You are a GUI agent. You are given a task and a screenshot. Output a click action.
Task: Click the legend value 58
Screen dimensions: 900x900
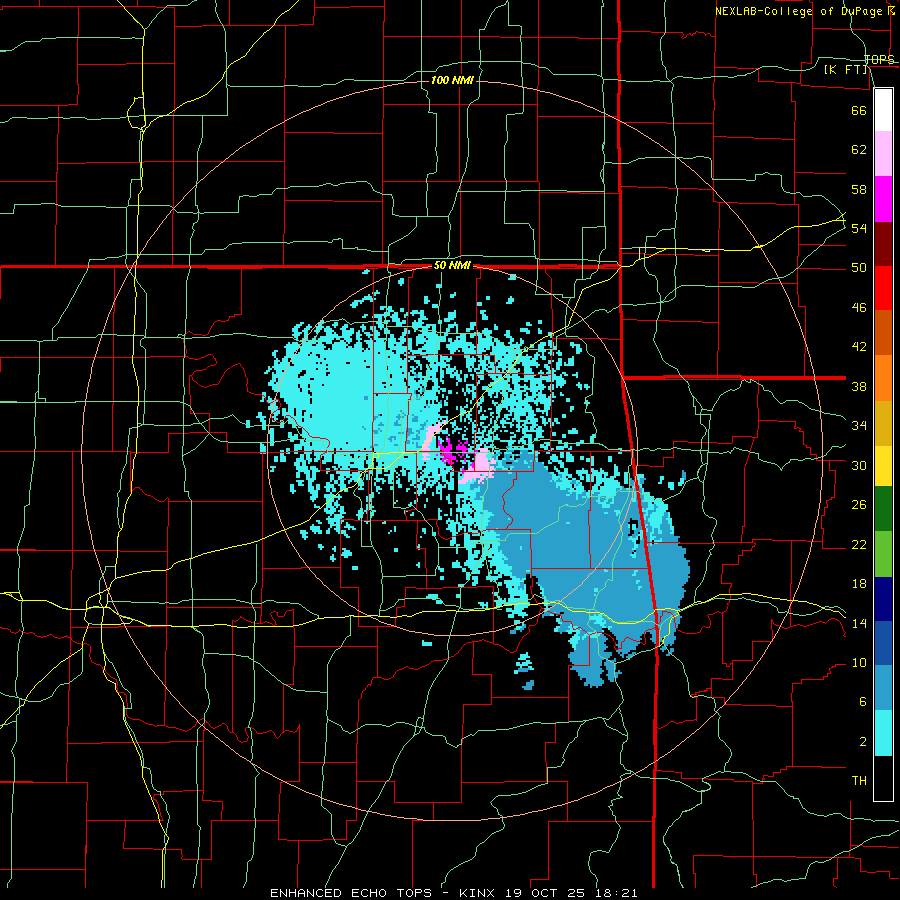[859, 189]
